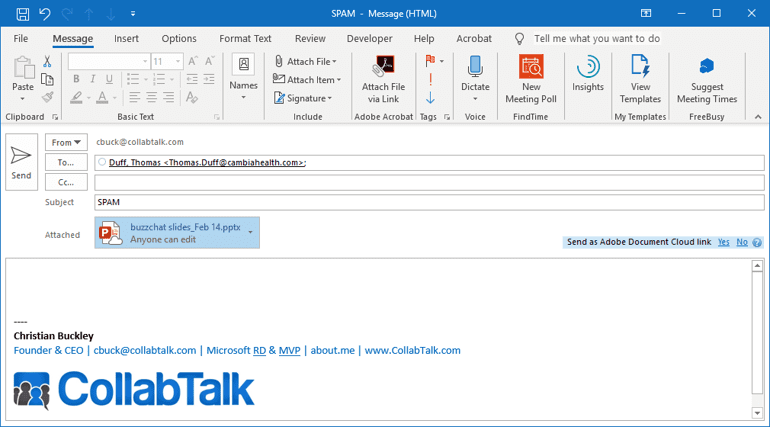
Task: Switch to the Options tab
Action: [x=179, y=38]
